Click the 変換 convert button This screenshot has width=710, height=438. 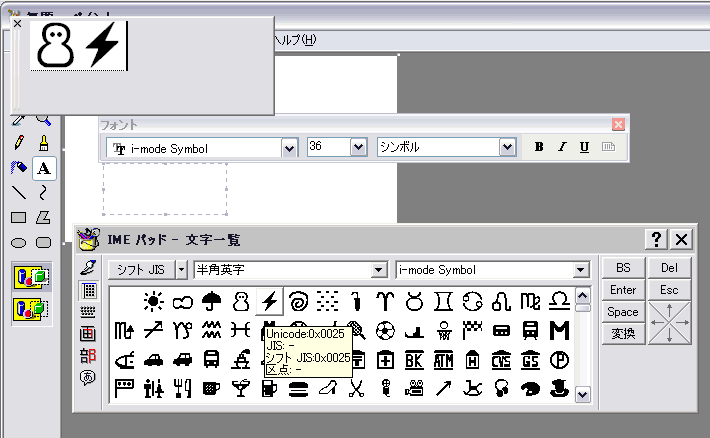click(x=622, y=334)
